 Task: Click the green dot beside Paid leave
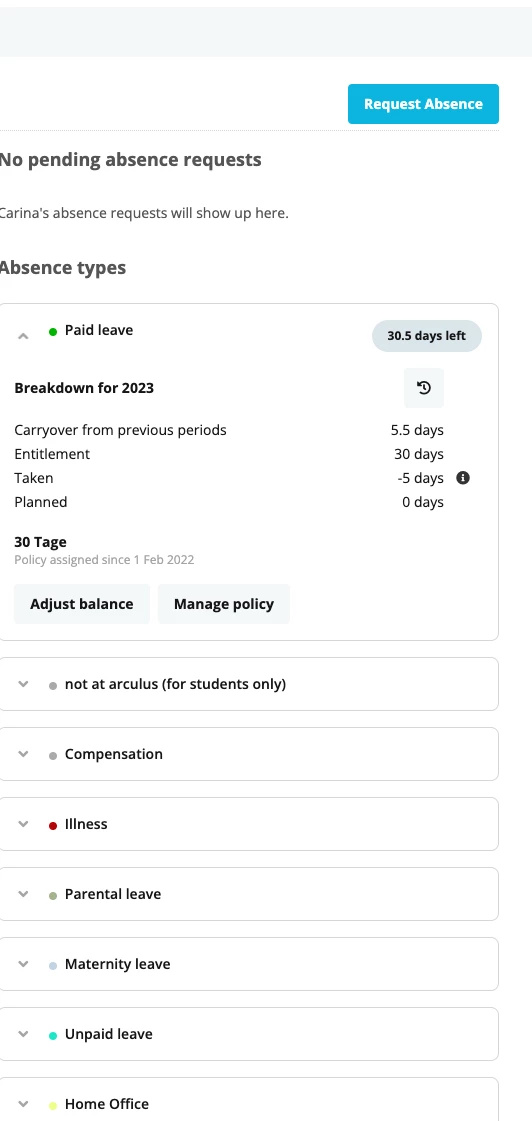tap(53, 332)
